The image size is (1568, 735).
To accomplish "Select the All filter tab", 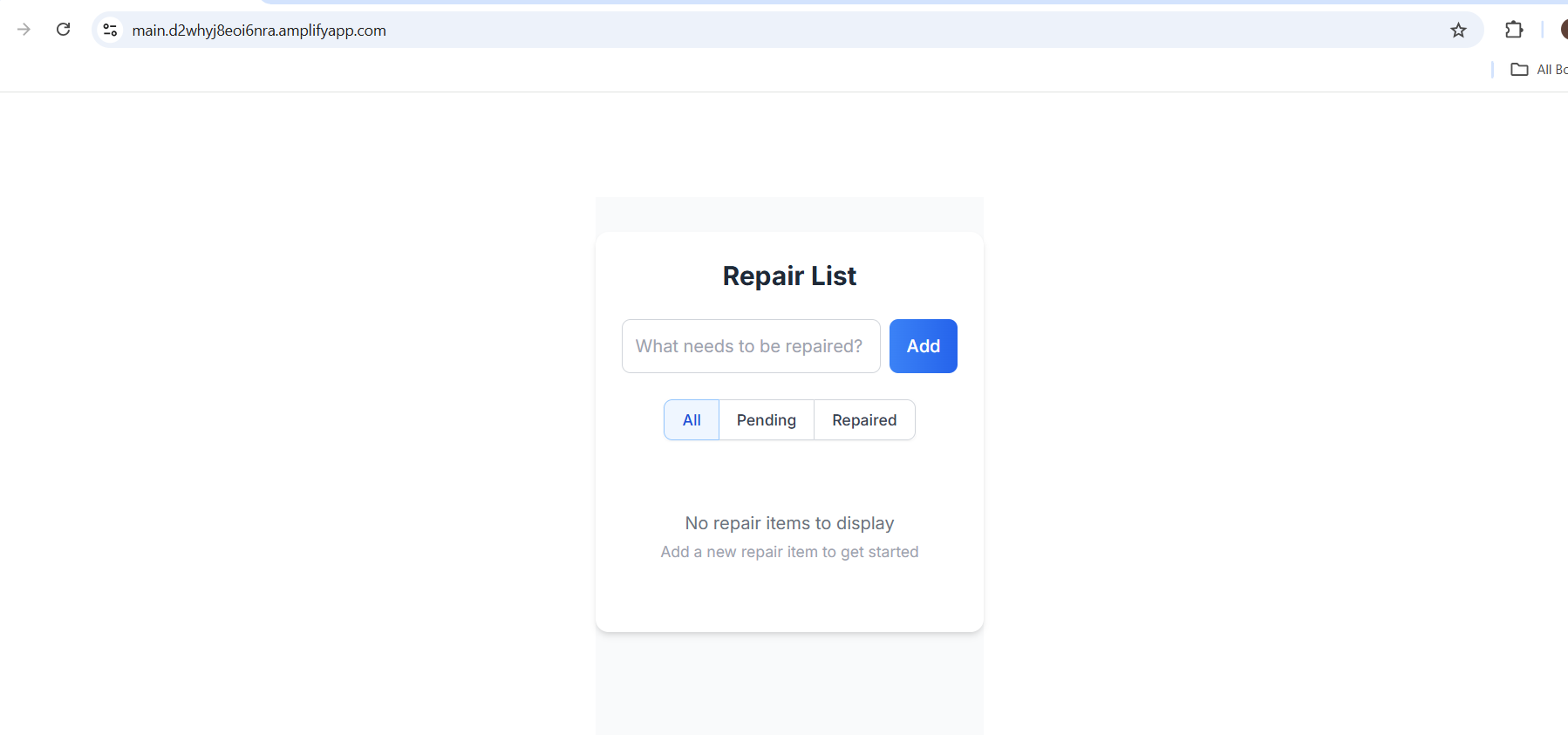I will (692, 420).
